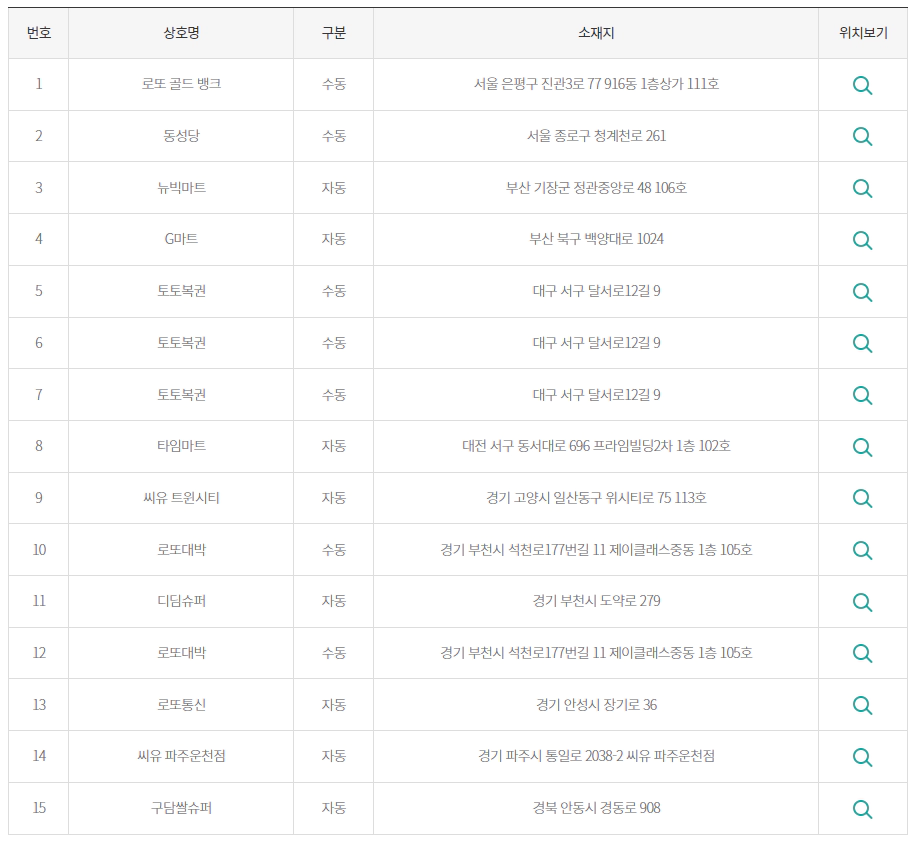Select store name 로또 골드 뱅크

point(181,84)
